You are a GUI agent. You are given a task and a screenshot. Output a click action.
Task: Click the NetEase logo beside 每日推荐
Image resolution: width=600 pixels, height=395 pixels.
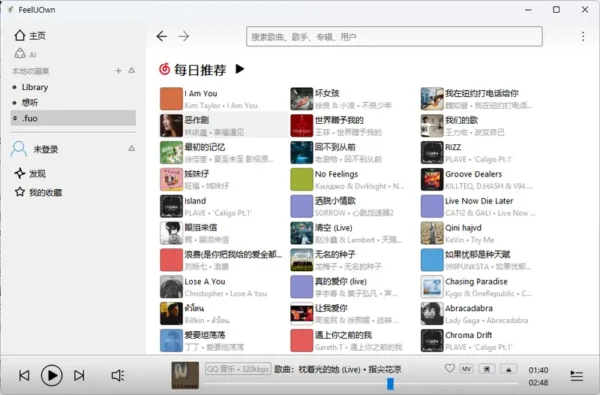click(165, 69)
